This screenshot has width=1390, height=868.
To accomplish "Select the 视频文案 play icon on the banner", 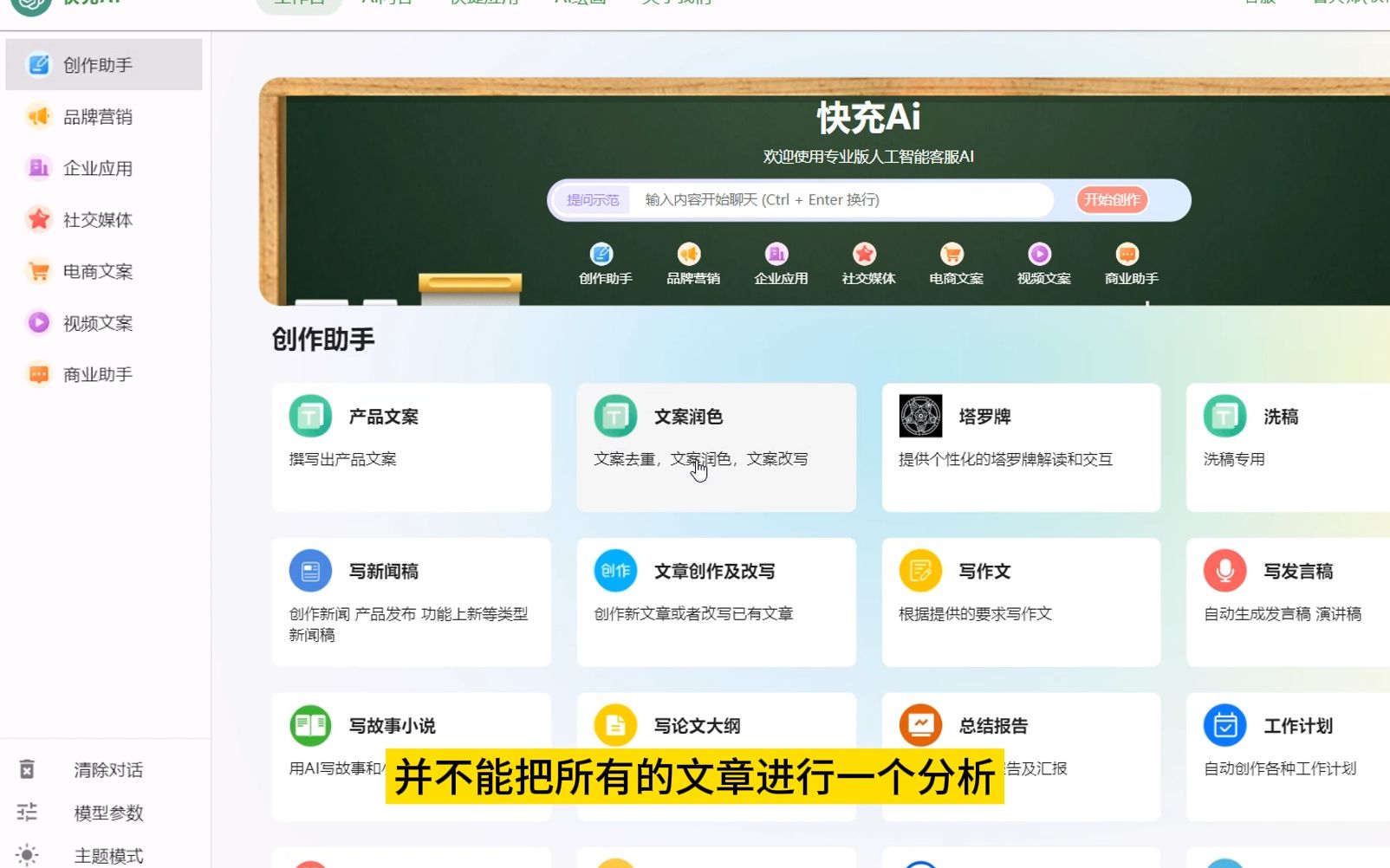I will [1040, 254].
